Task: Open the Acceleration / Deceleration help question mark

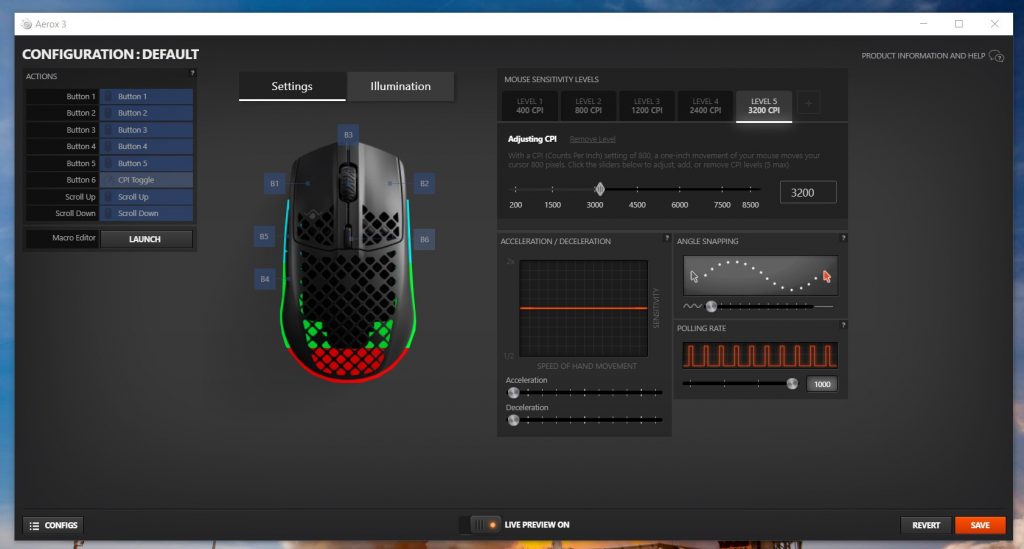Action: point(667,238)
